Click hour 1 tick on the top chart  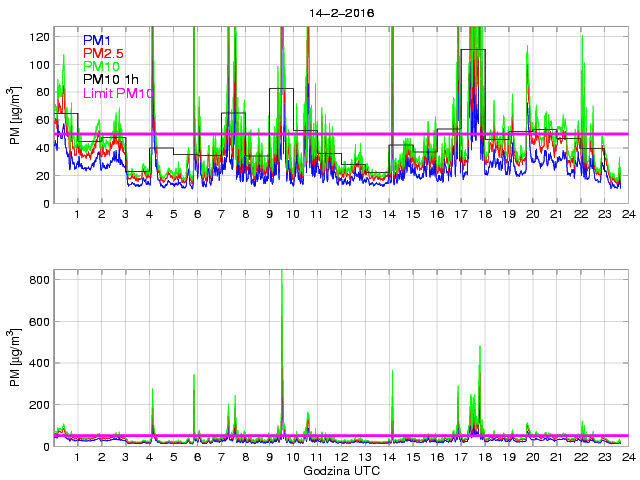pyautogui.click(x=77, y=215)
